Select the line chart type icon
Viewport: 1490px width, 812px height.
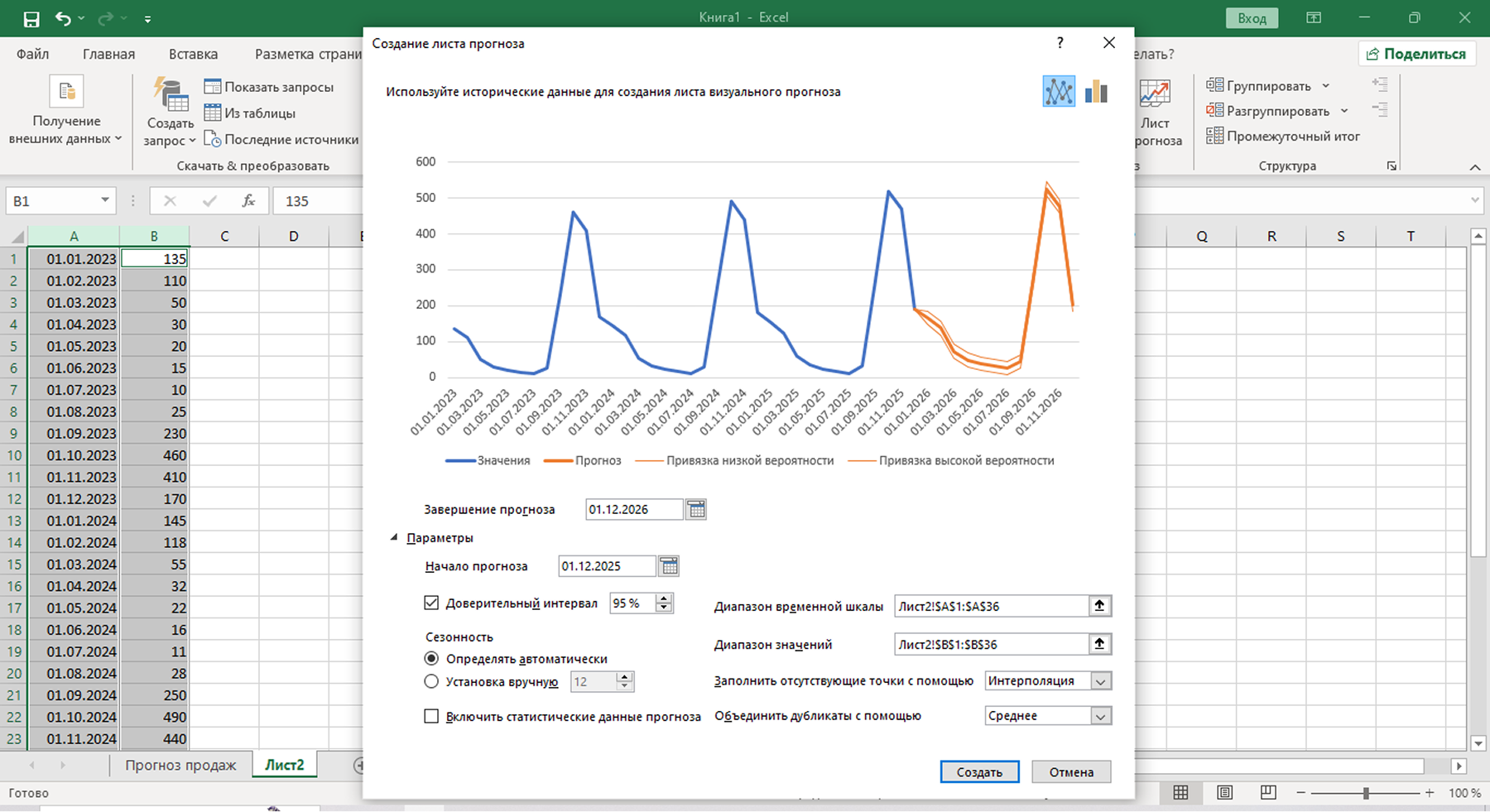[x=1059, y=92]
